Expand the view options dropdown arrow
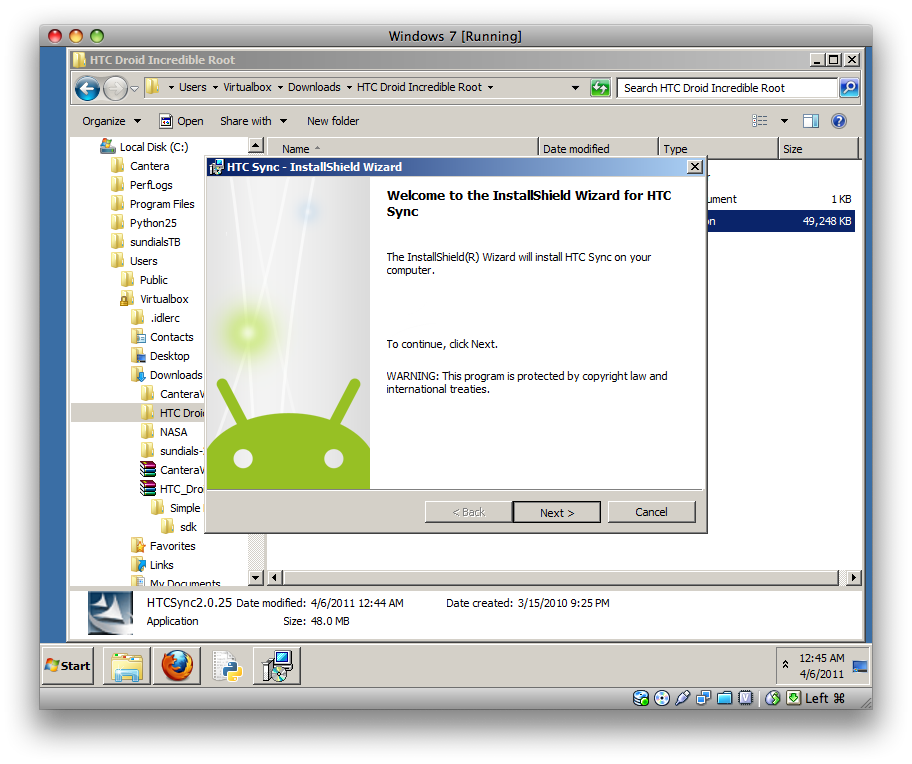This screenshot has height=764, width=912. point(784,121)
